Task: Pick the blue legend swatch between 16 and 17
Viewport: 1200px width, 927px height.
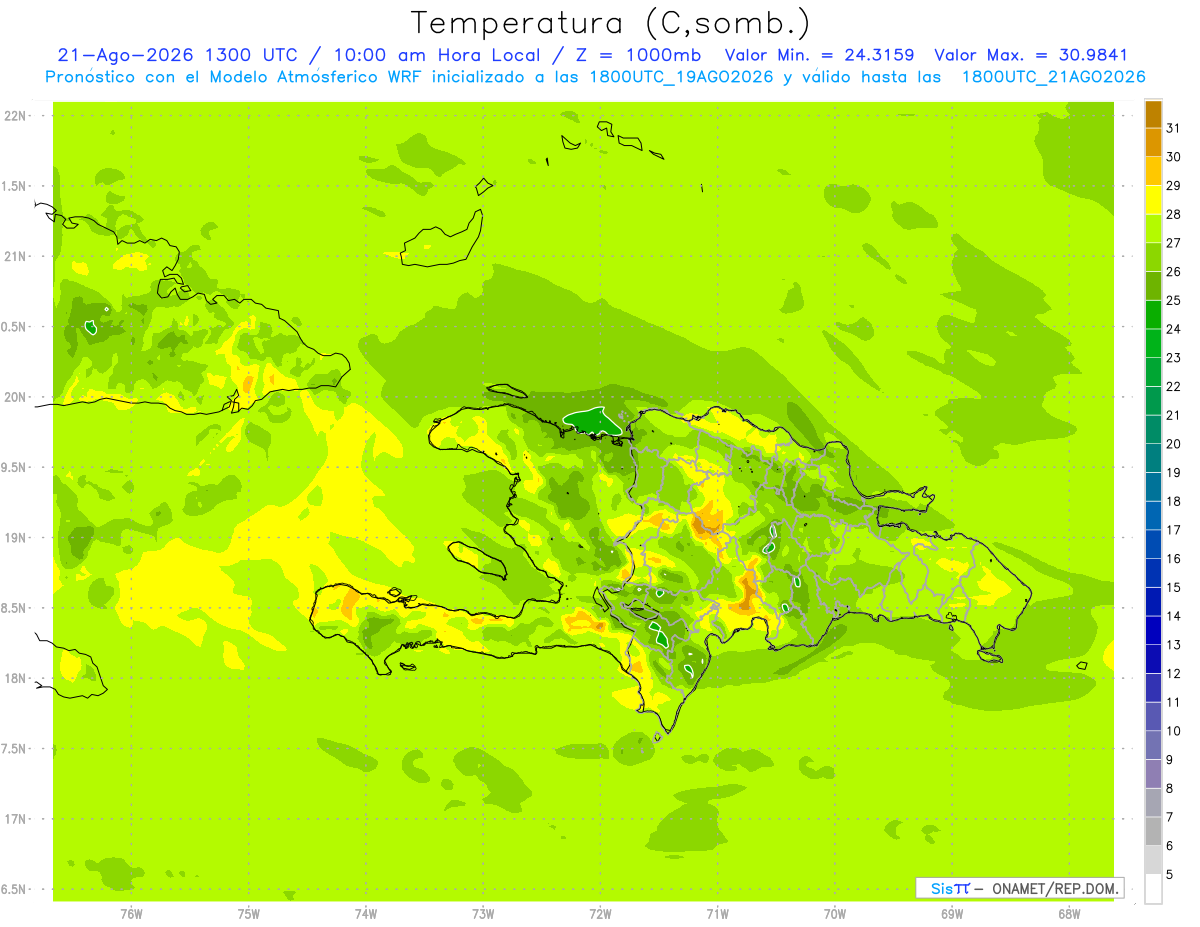Action: (1153, 544)
